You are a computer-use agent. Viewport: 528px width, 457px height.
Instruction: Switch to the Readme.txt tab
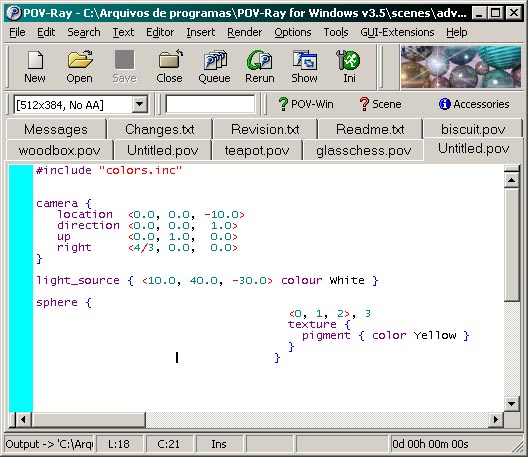370,129
